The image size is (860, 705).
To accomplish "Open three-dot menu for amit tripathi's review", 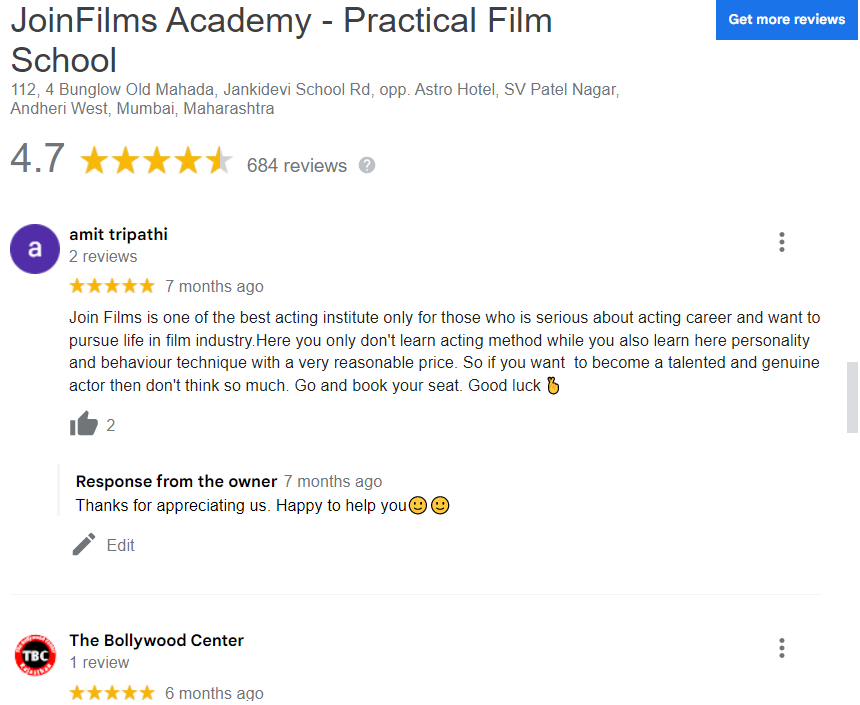I will (781, 242).
